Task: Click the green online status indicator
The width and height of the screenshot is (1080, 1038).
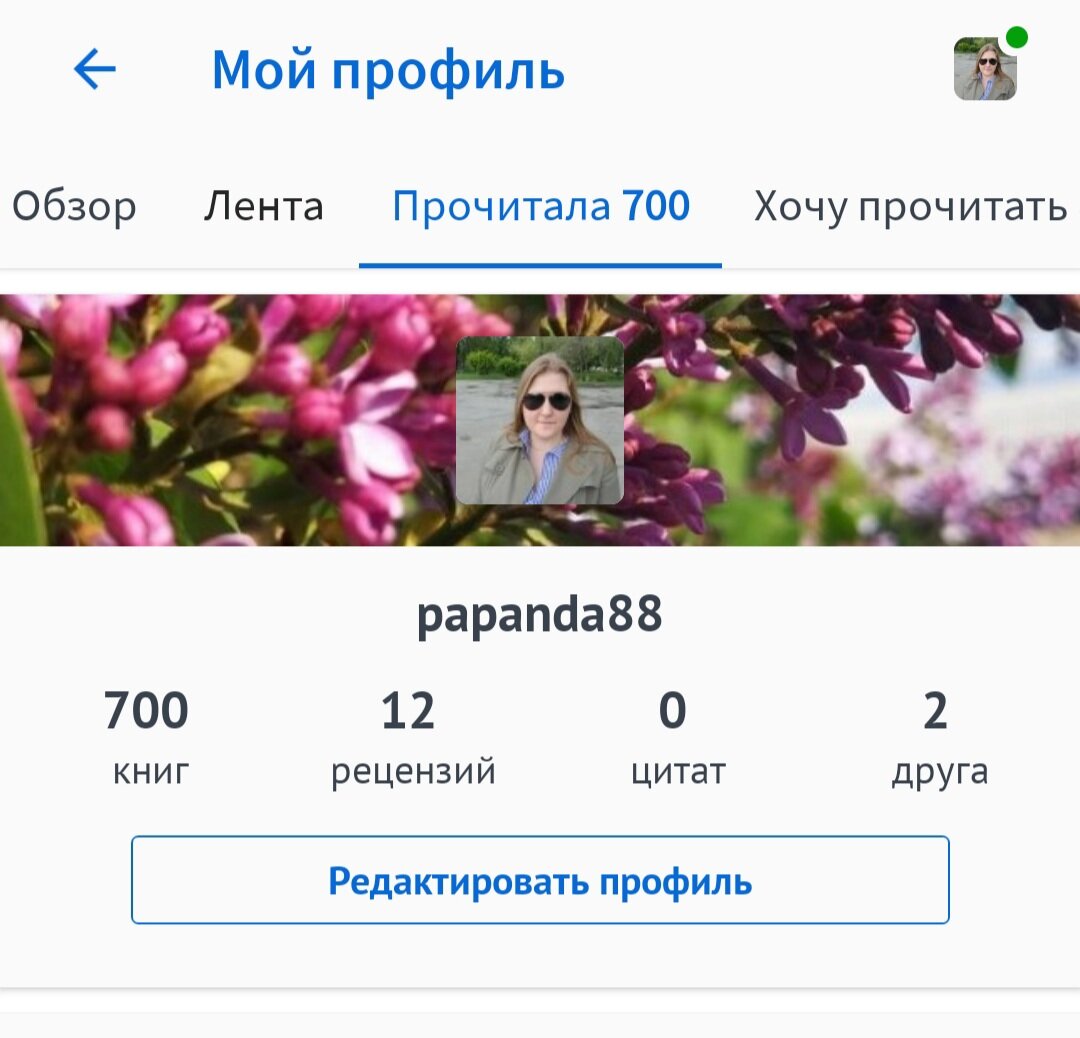Action: tap(1015, 38)
